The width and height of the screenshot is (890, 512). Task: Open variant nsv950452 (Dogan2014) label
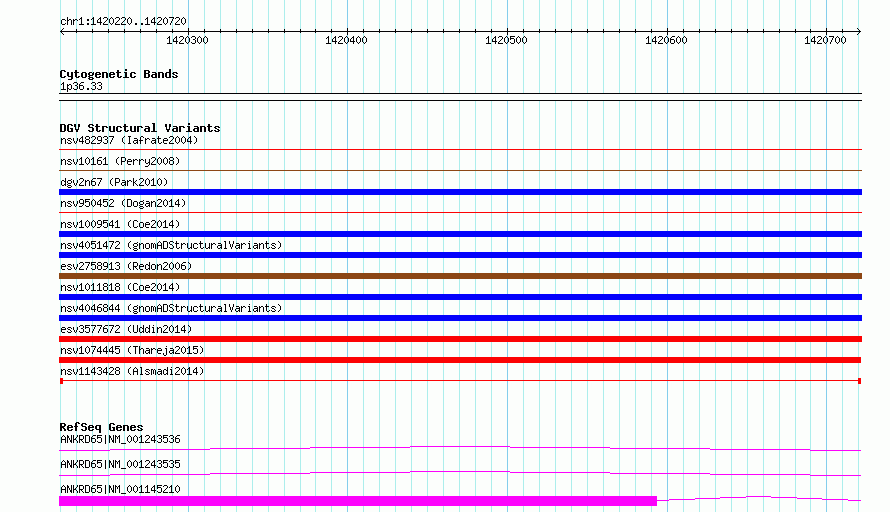click(x=123, y=203)
